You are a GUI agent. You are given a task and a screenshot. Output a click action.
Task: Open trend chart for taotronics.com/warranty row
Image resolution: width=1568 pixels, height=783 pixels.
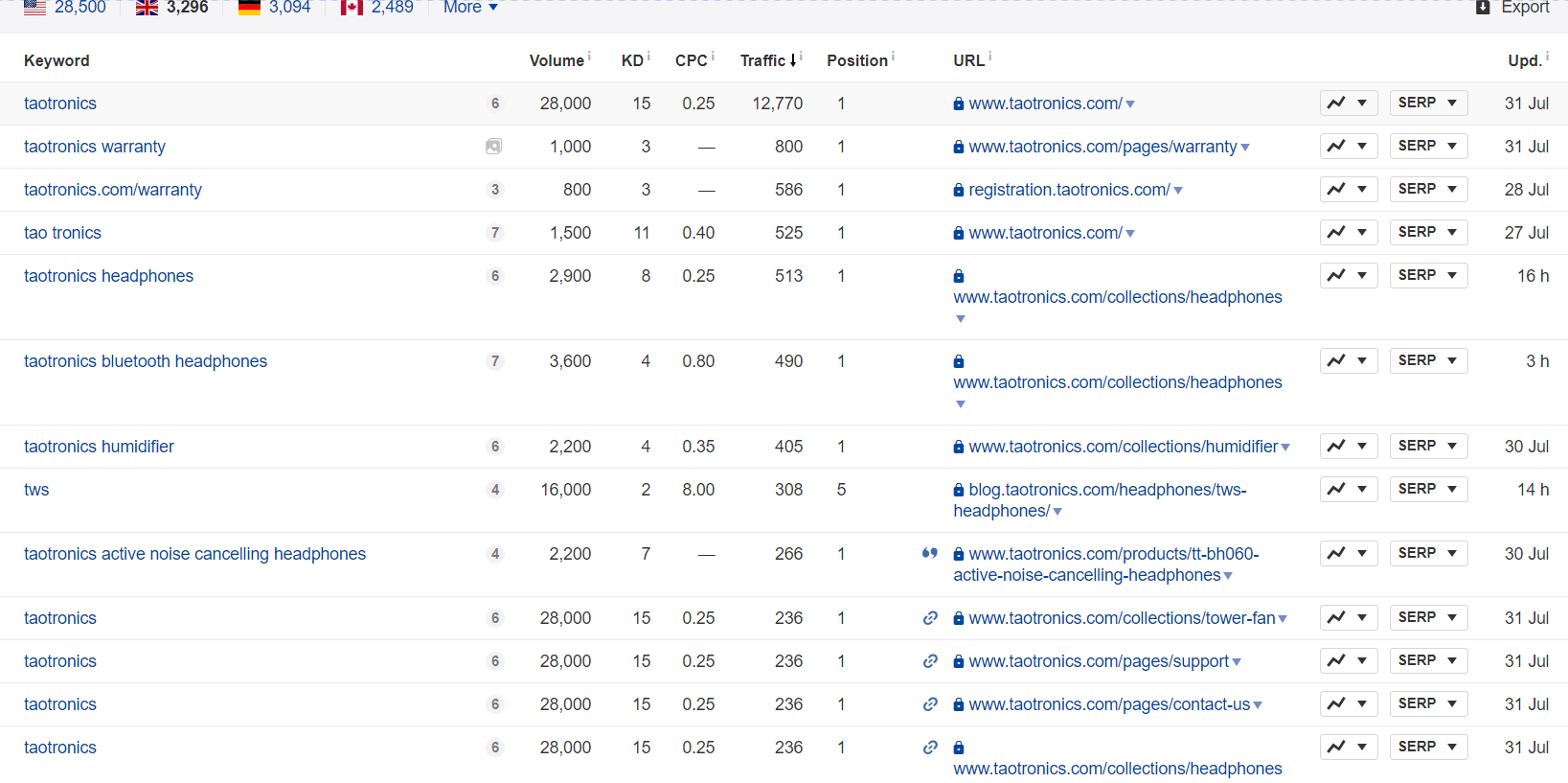click(1349, 189)
